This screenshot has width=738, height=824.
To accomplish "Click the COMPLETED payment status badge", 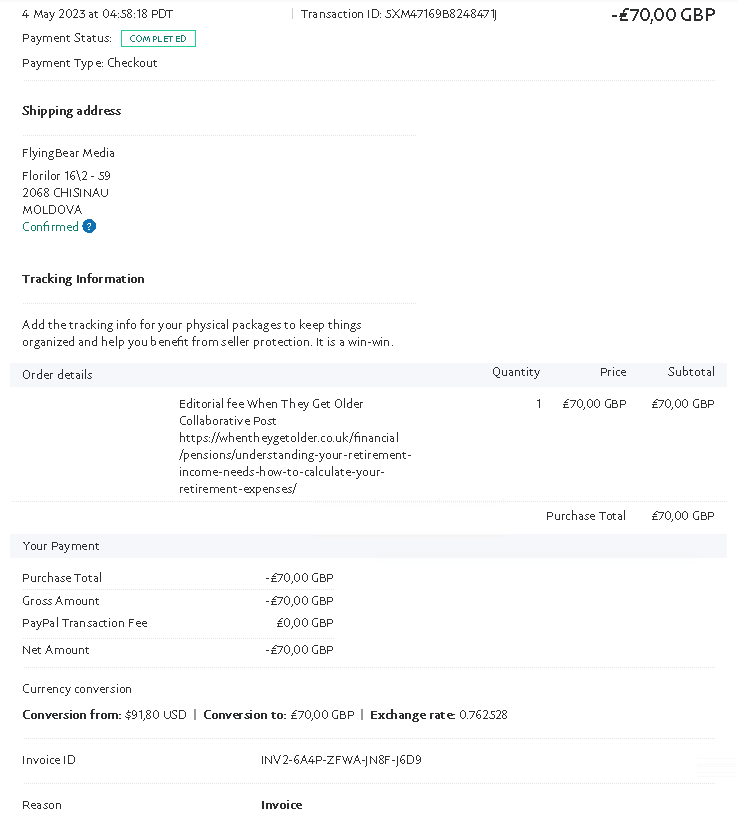I will coord(158,38).
